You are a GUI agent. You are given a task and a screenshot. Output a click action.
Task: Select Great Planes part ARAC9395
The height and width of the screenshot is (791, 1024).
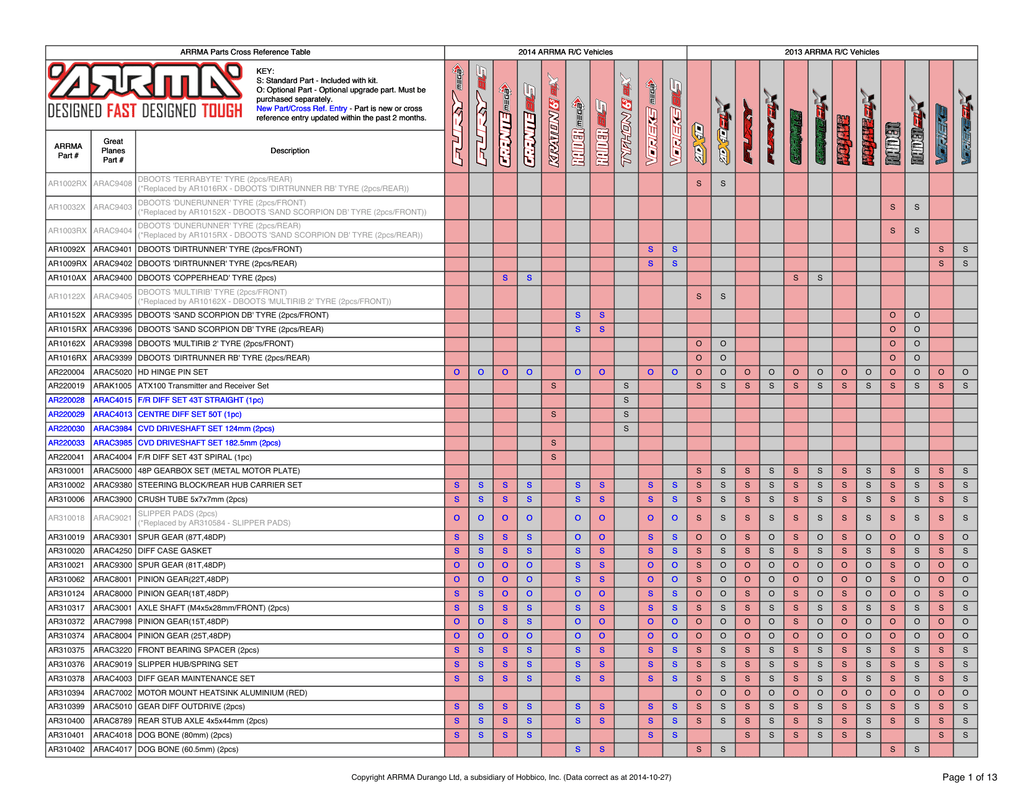(x=112, y=315)
